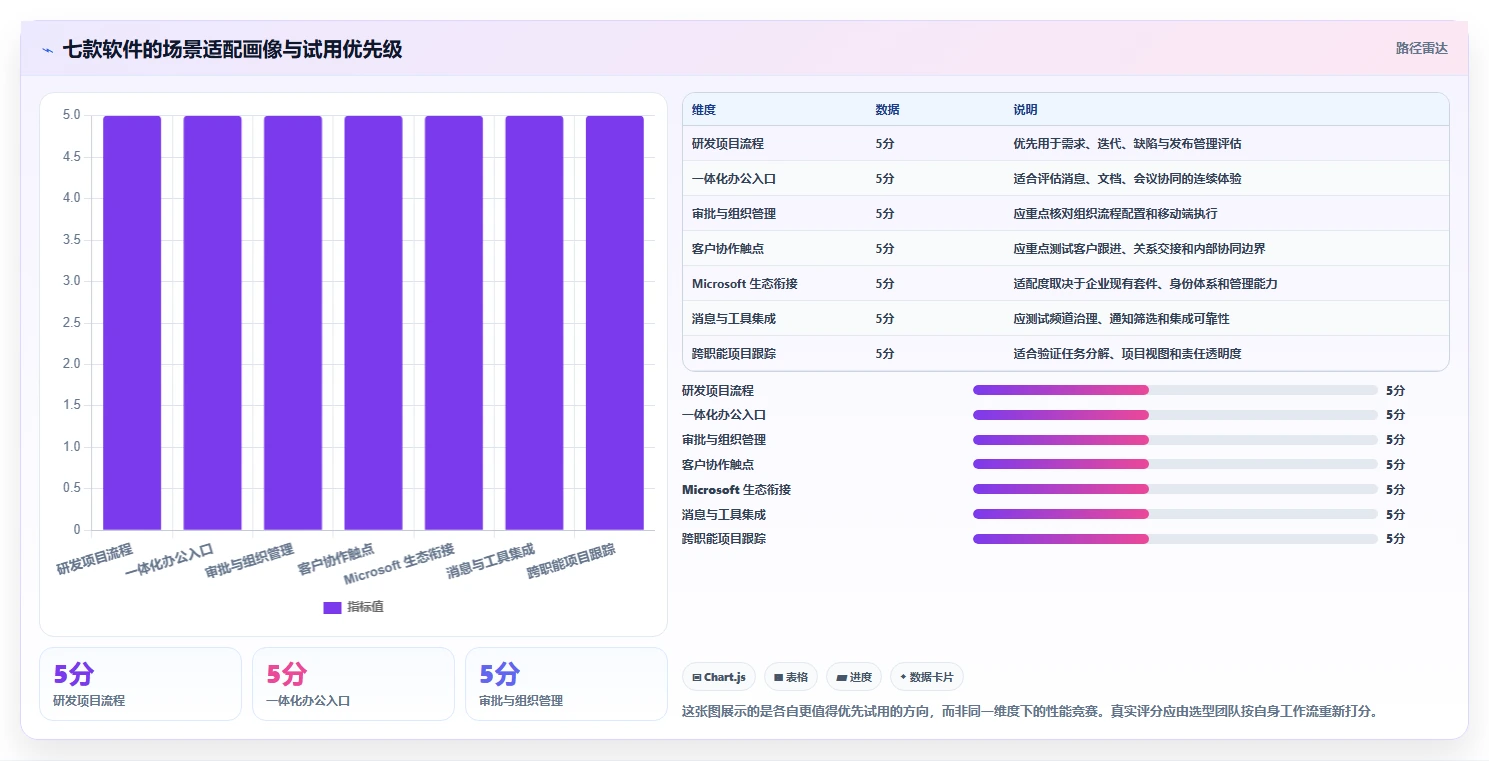Click description 适合评估消息、文档、会议协同的连续体验

[1127, 179]
